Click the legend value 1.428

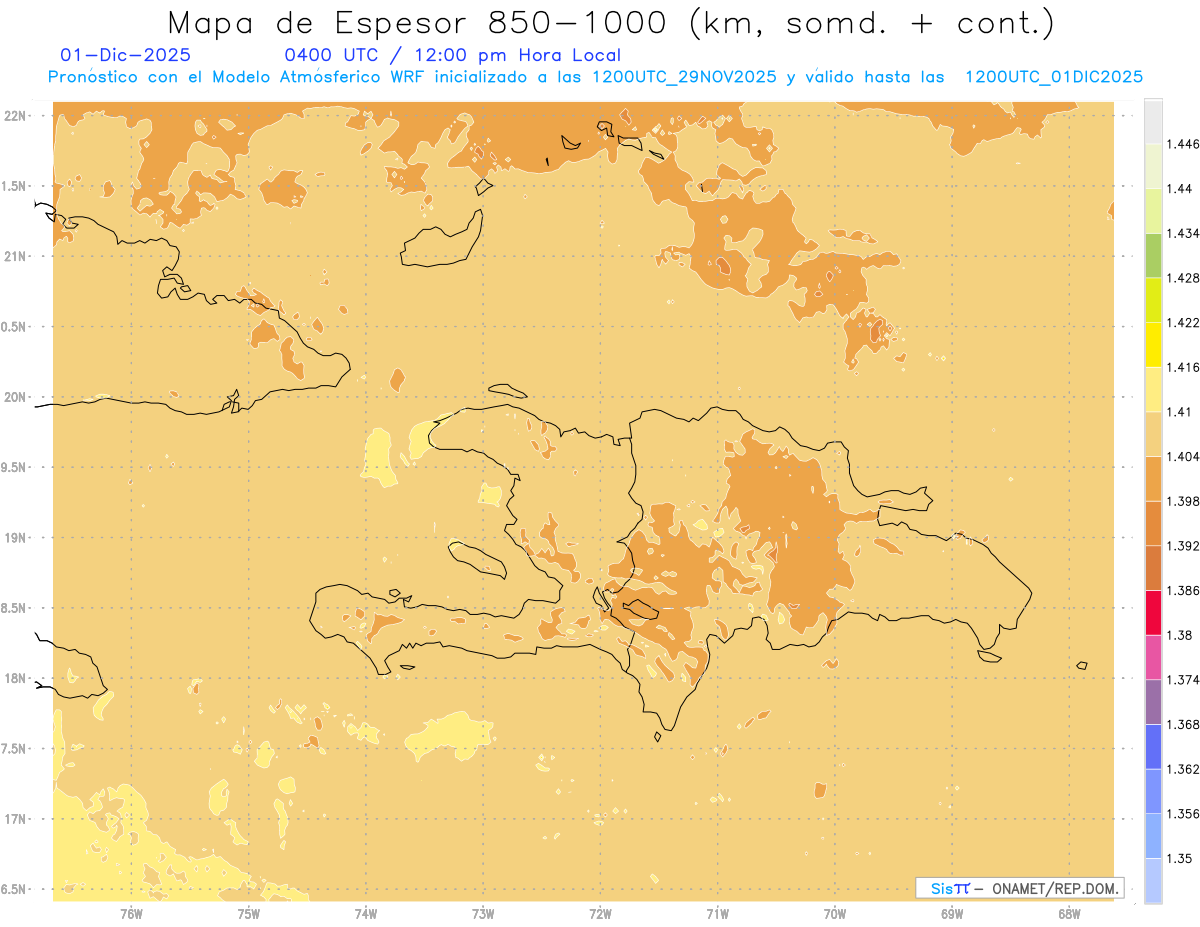(1183, 278)
